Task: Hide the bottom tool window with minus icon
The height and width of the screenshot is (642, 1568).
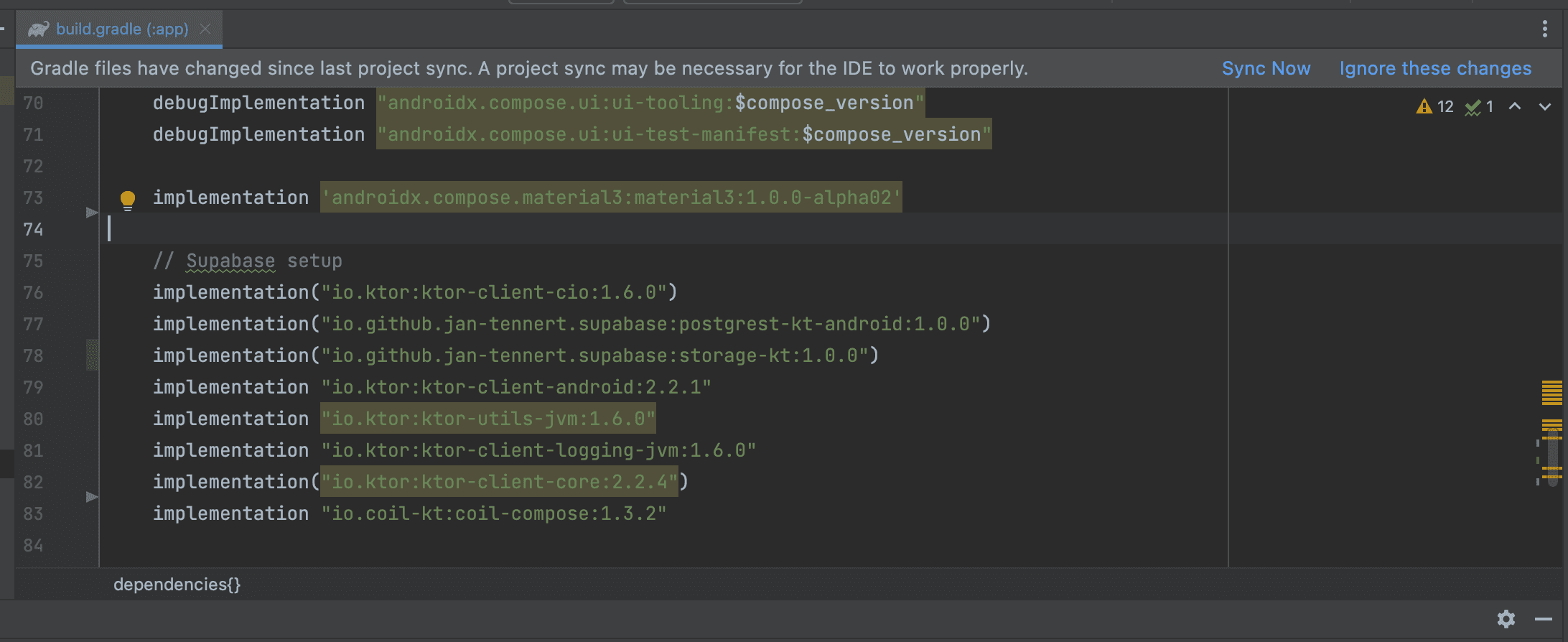Action: pos(1544,619)
